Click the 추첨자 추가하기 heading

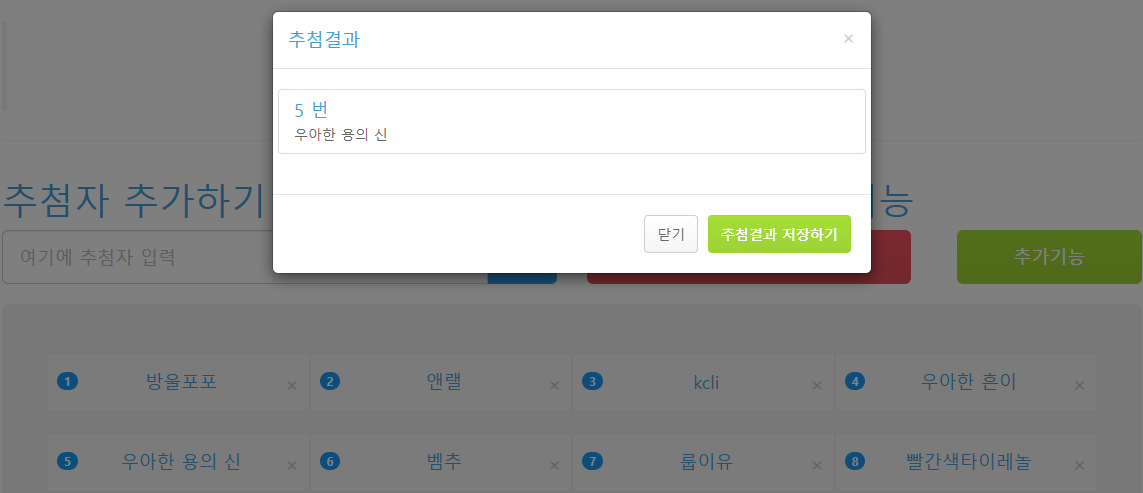133,201
